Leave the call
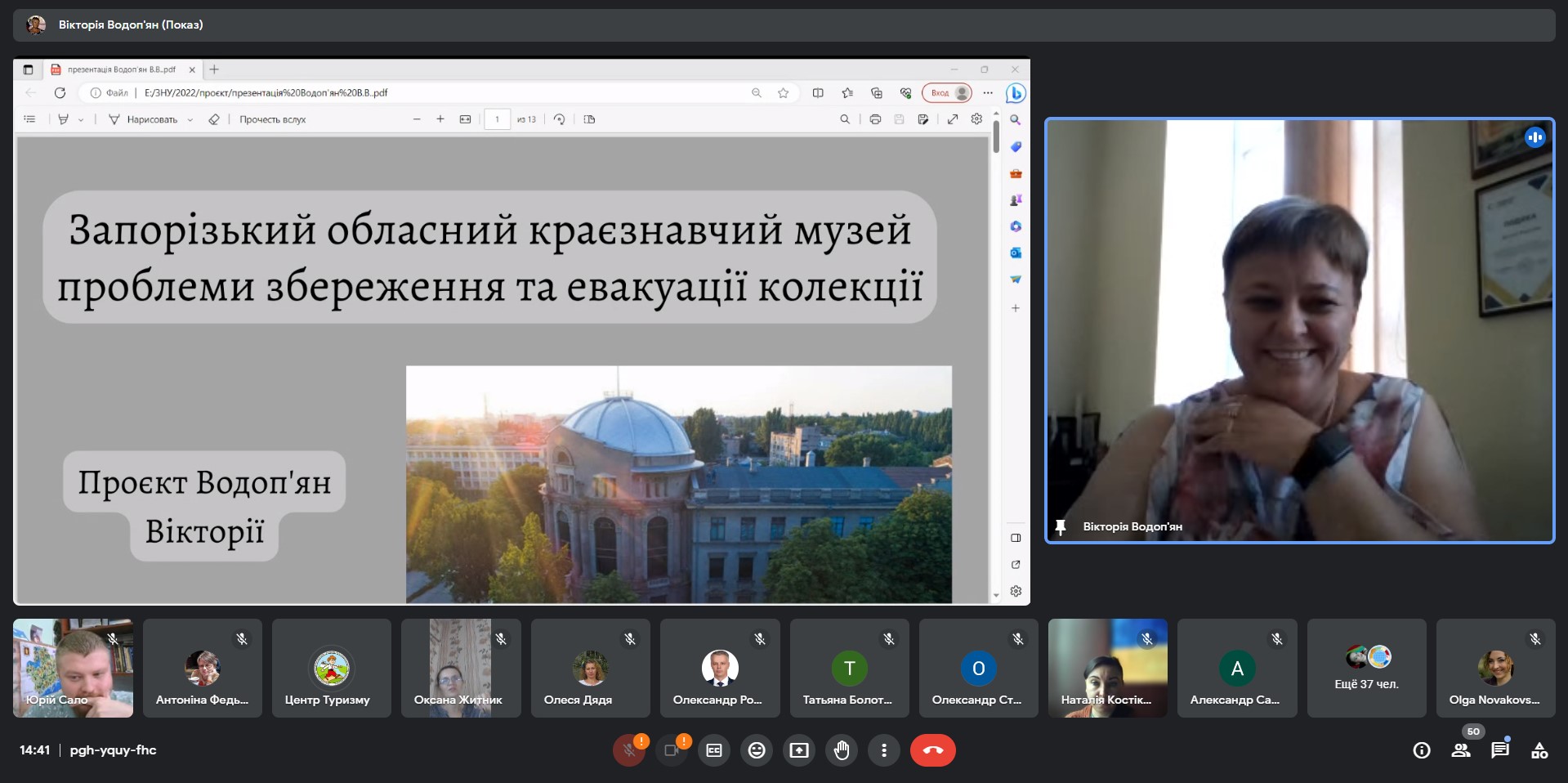The width and height of the screenshot is (1568, 783). point(932,750)
